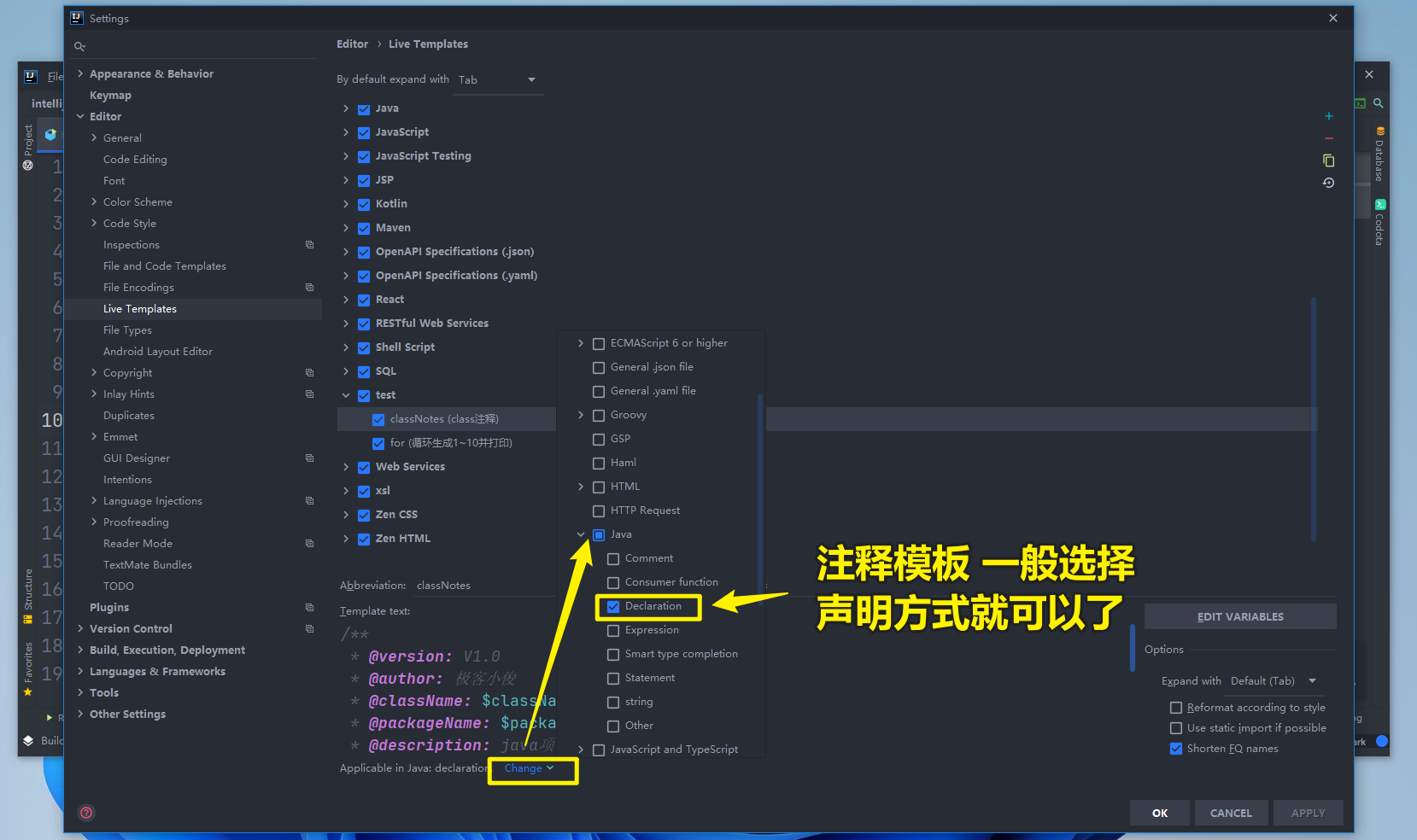Select Live Templates in sidebar
Image resolution: width=1417 pixels, height=840 pixels.
click(140, 309)
